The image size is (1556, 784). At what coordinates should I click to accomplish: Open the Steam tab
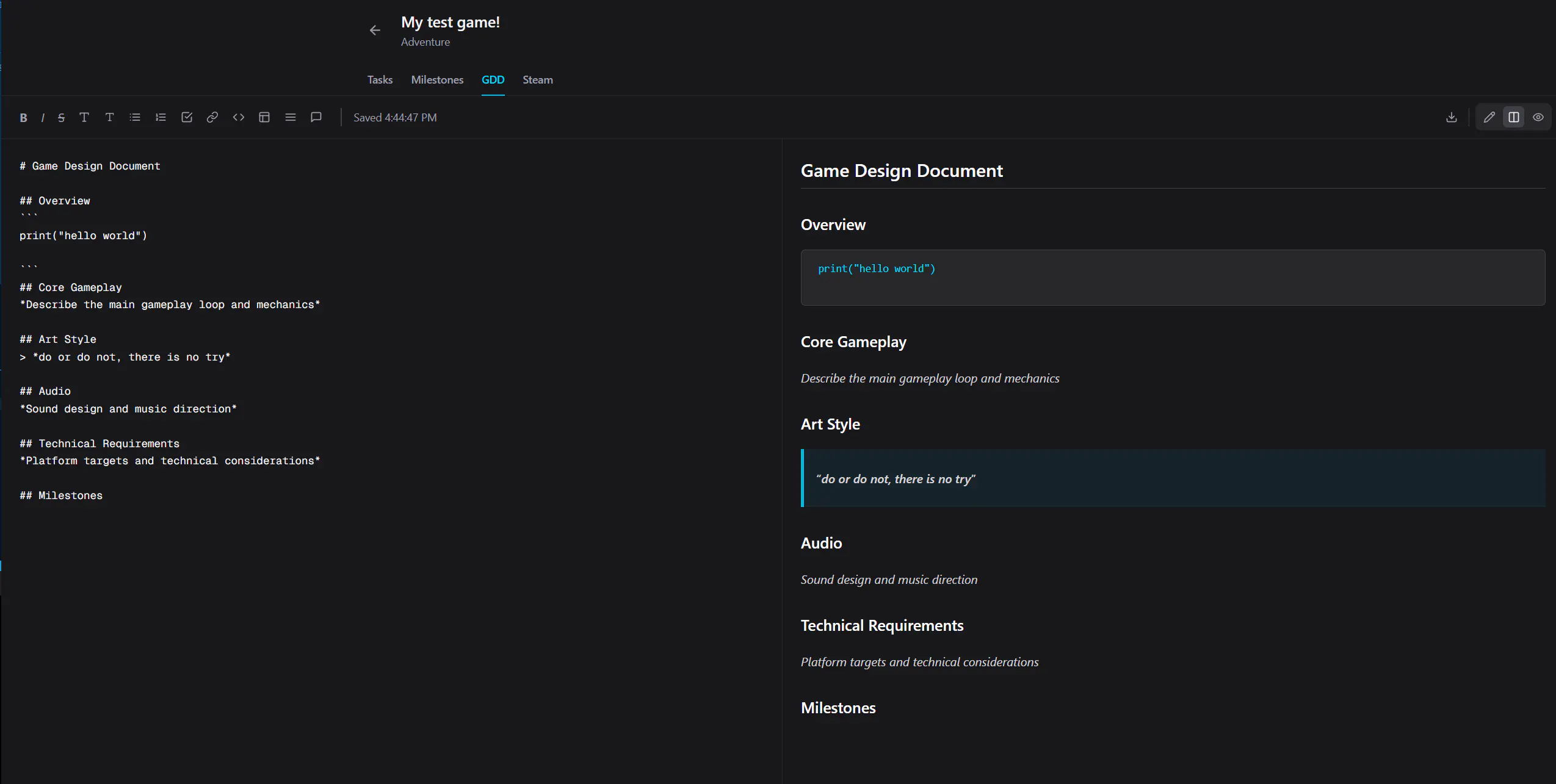pyautogui.click(x=538, y=80)
